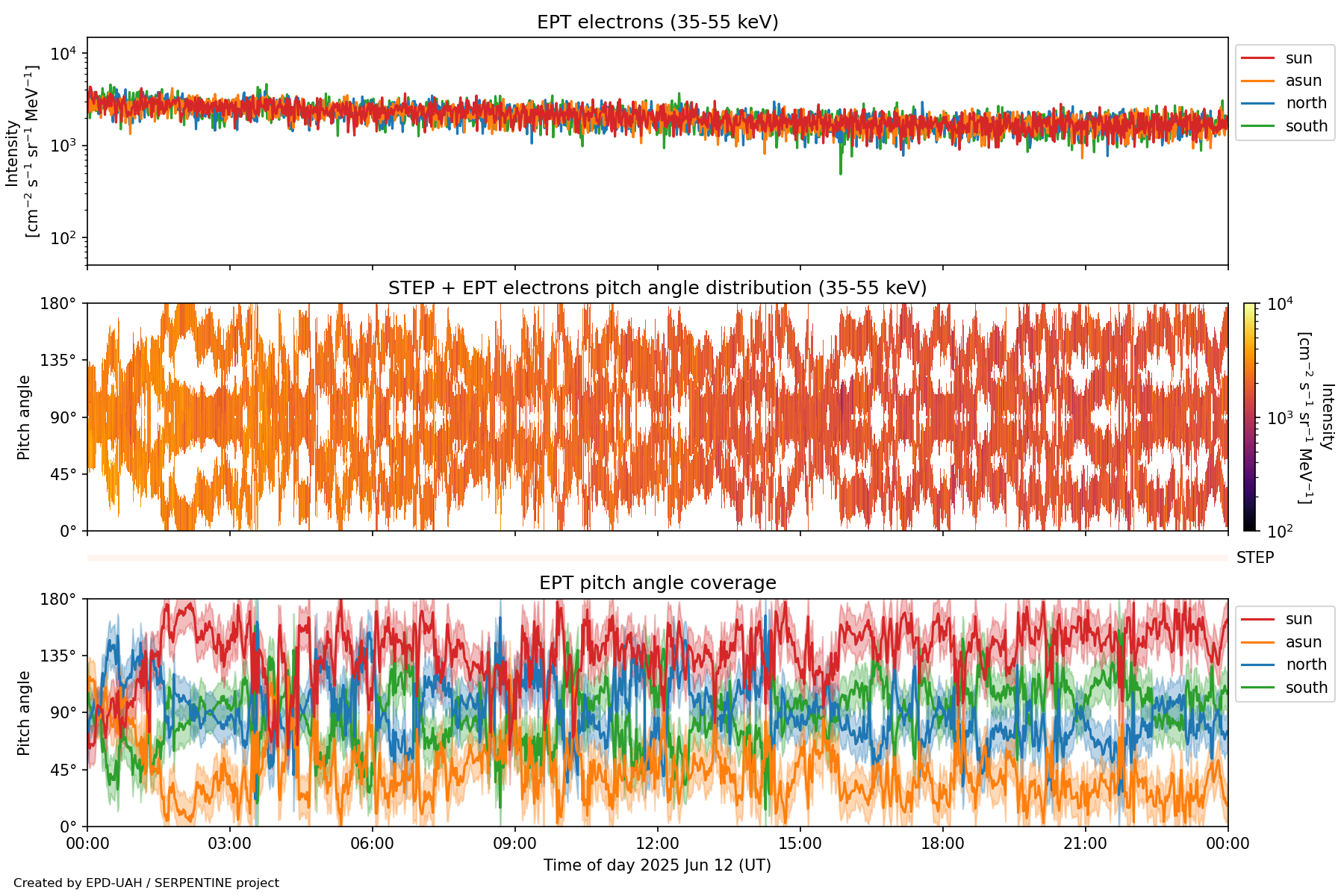
Task: Select the STEP + EPT pitch angle distribution title
Action: [657, 288]
